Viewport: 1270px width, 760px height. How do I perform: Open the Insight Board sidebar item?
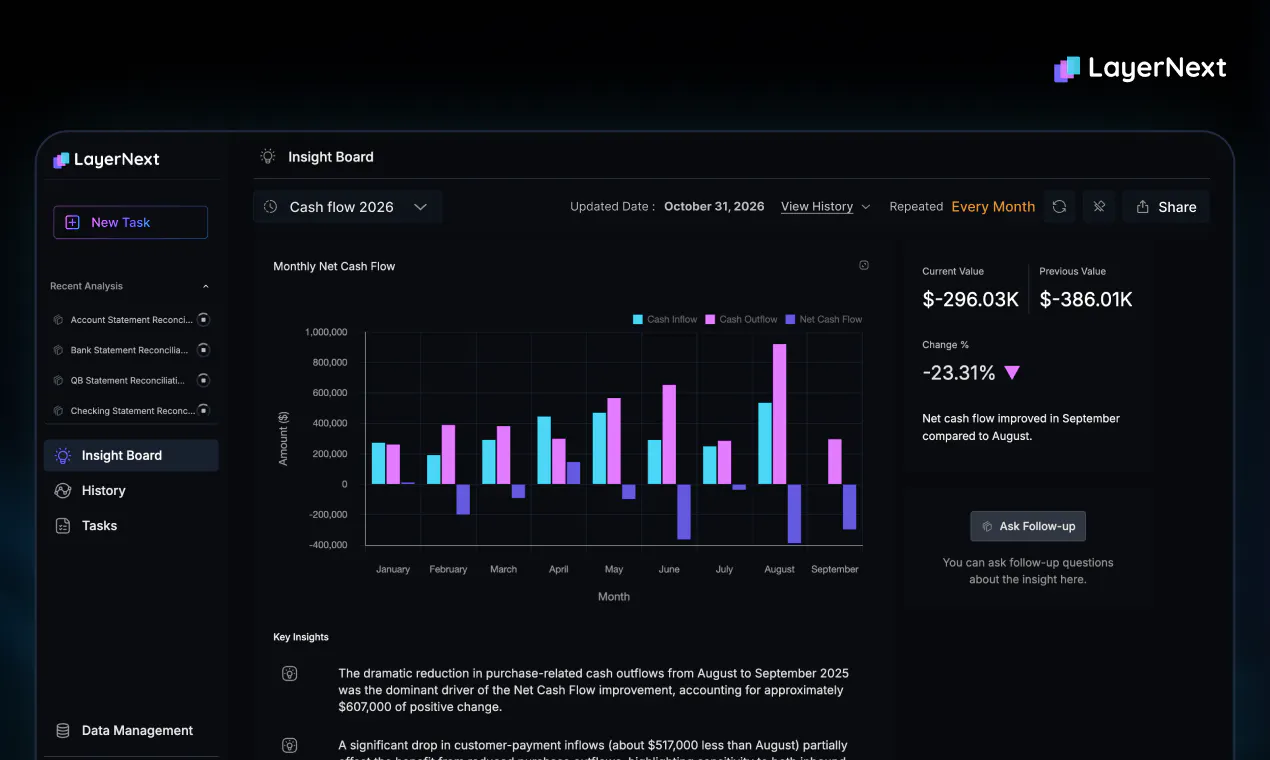pyautogui.click(x=131, y=456)
